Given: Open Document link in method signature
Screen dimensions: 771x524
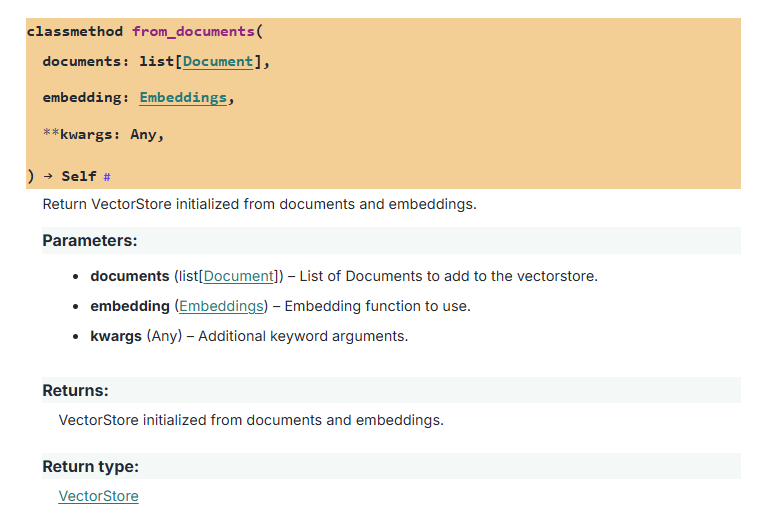Looking at the screenshot, I should click(x=218, y=61).
